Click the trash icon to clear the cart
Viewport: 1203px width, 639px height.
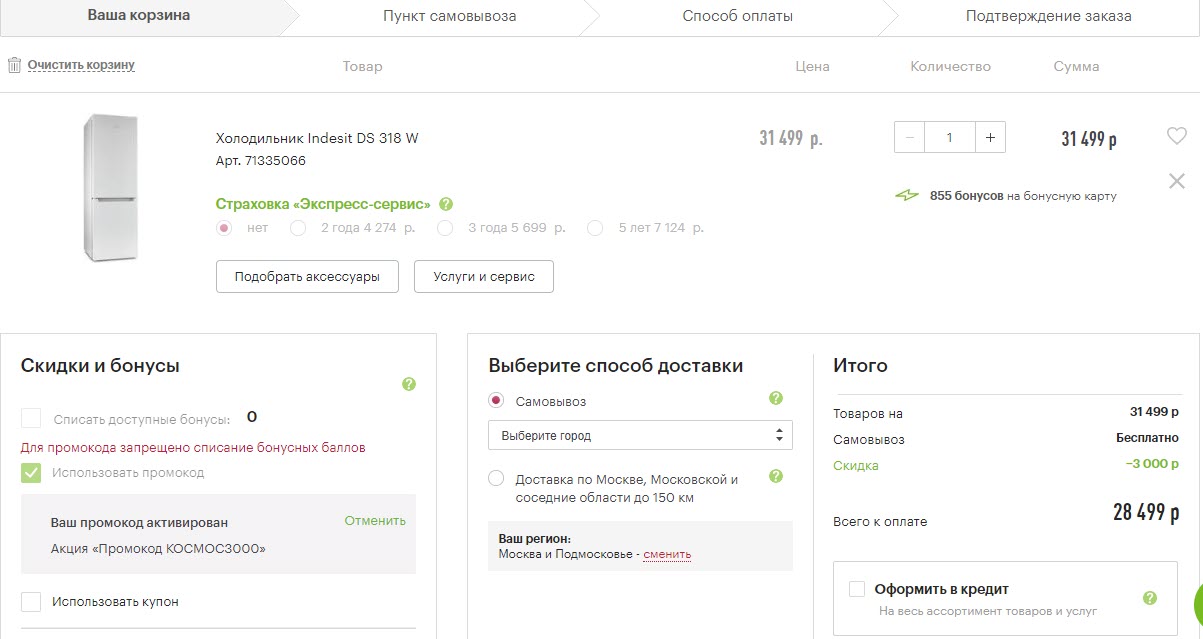point(14,65)
